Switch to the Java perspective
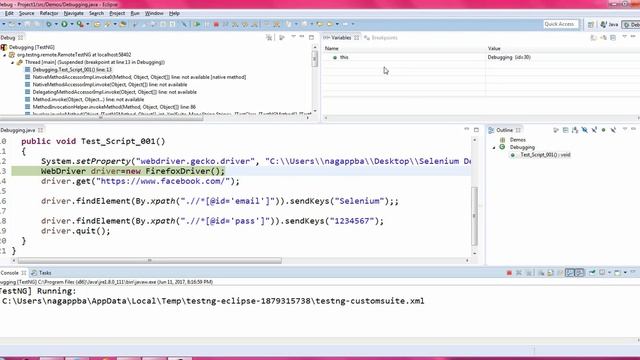This screenshot has width=640, height=360. (609, 24)
